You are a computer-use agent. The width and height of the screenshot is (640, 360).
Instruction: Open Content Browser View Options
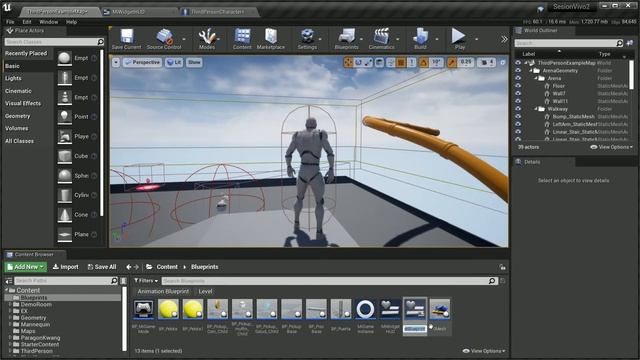click(484, 351)
